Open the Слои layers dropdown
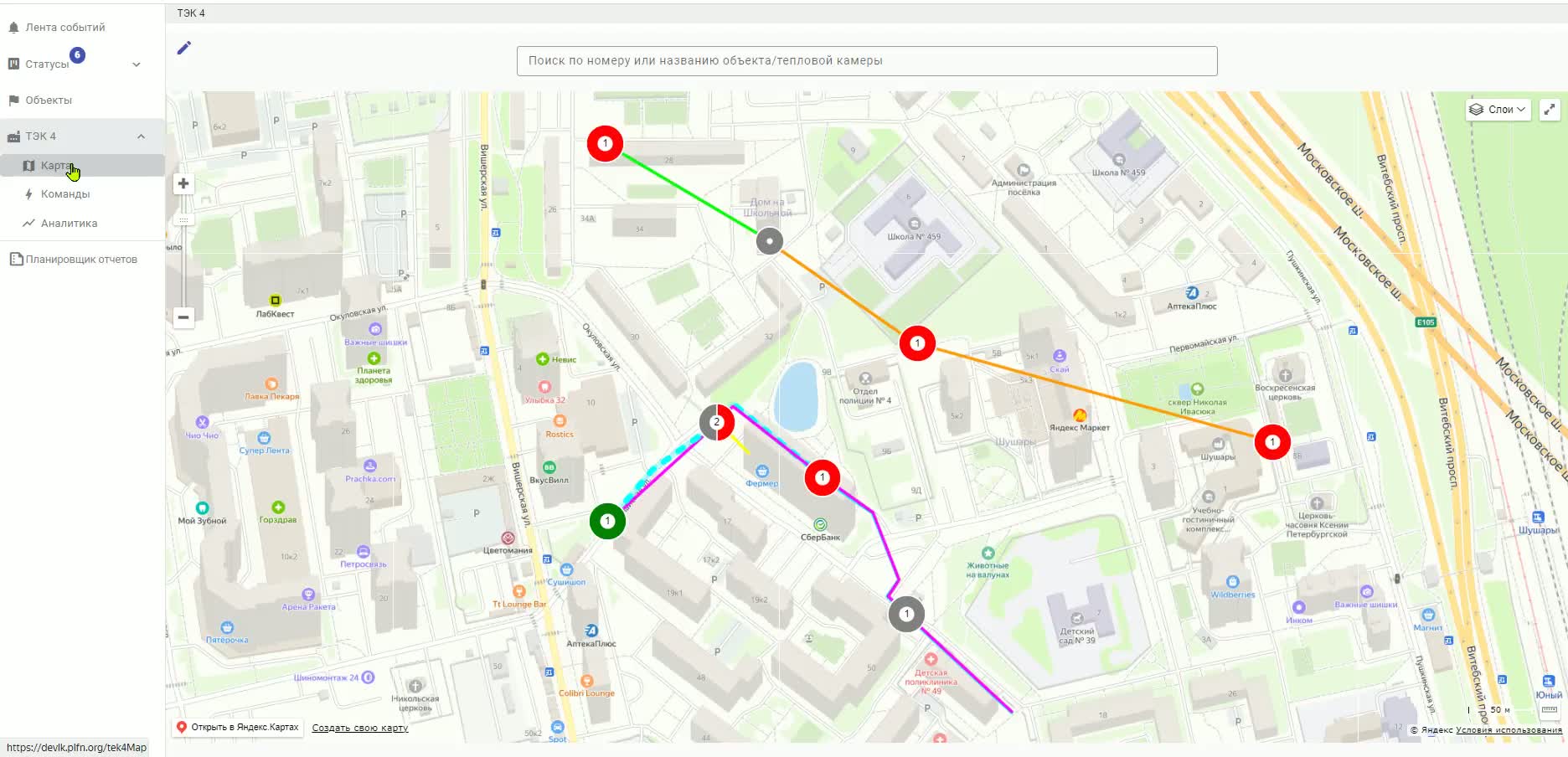Viewport: 1568px width, 757px height. coord(1498,110)
